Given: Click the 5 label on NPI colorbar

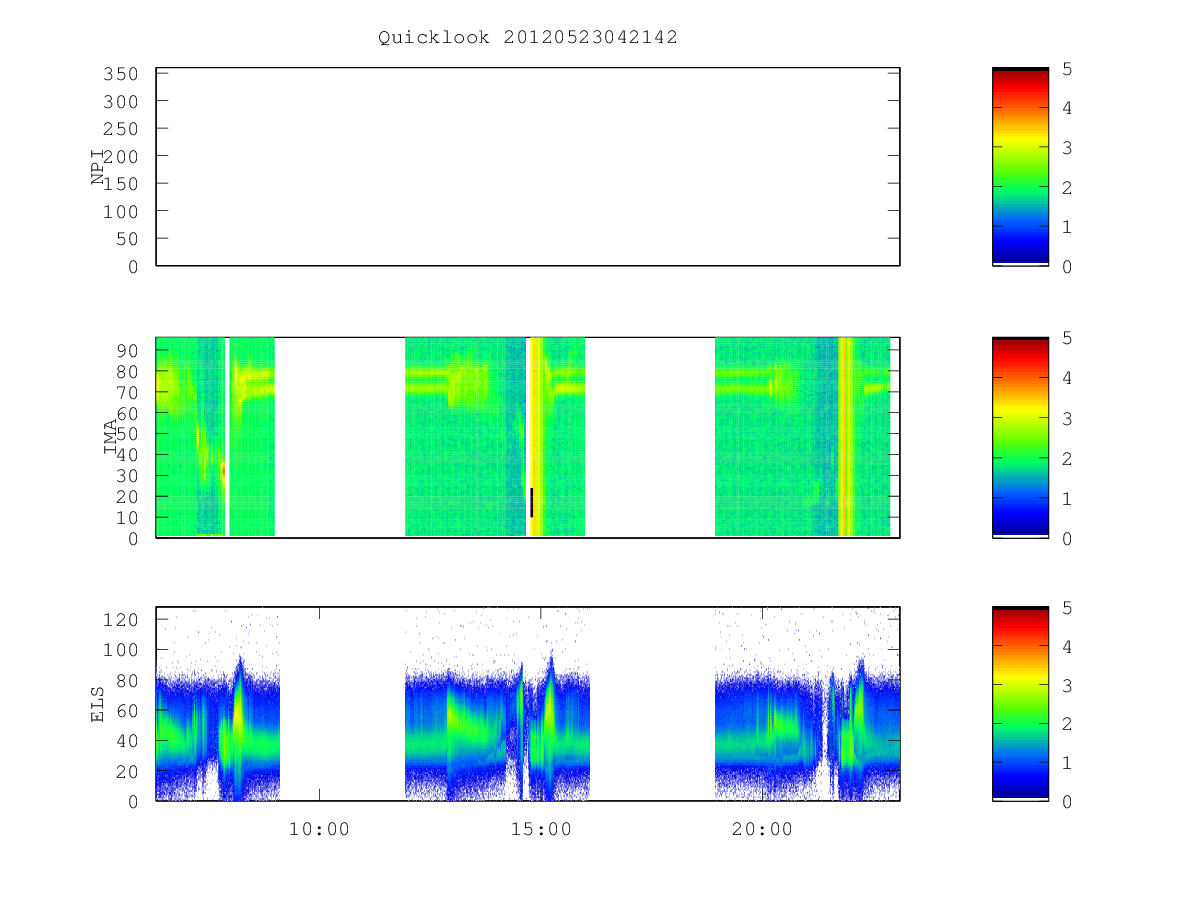Looking at the screenshot, I should click(1068, 68).
